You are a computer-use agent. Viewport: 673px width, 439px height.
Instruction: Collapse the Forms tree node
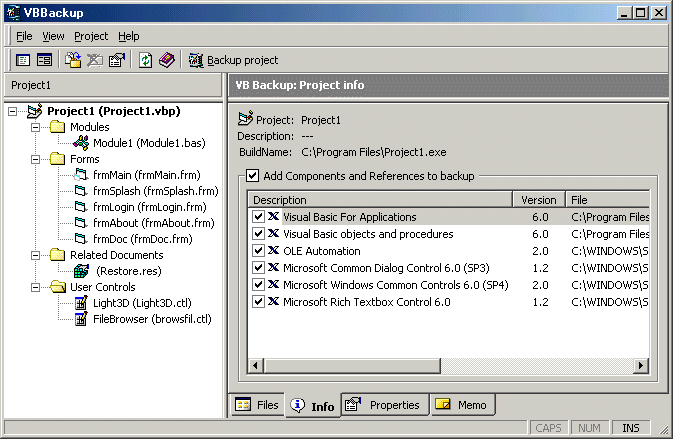click(x=36, y=160)
